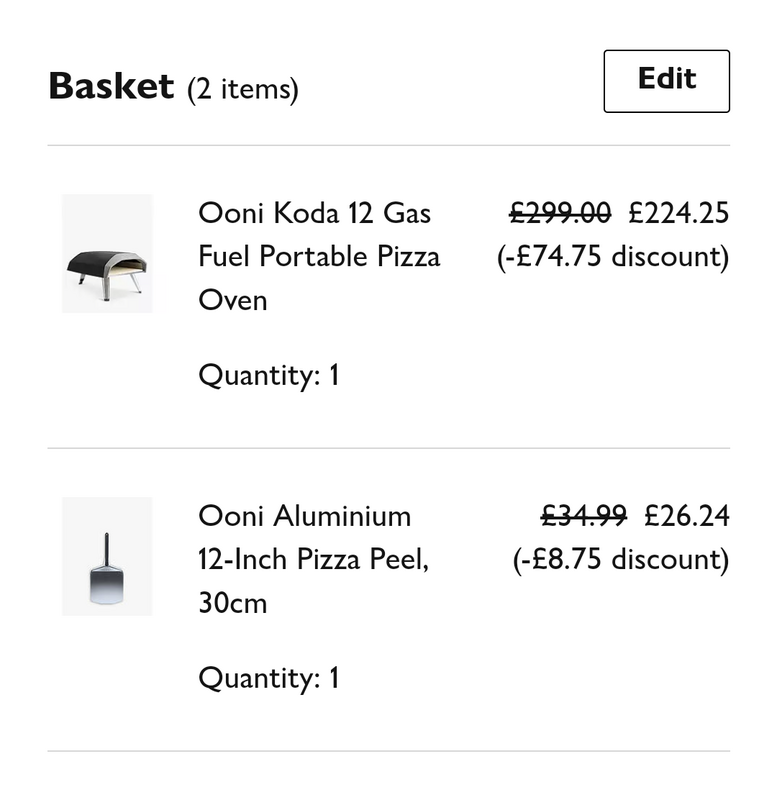Select the struck-through £299.00 original price
Viewport: 777px width, 800px height.
(x=560, y=213)
